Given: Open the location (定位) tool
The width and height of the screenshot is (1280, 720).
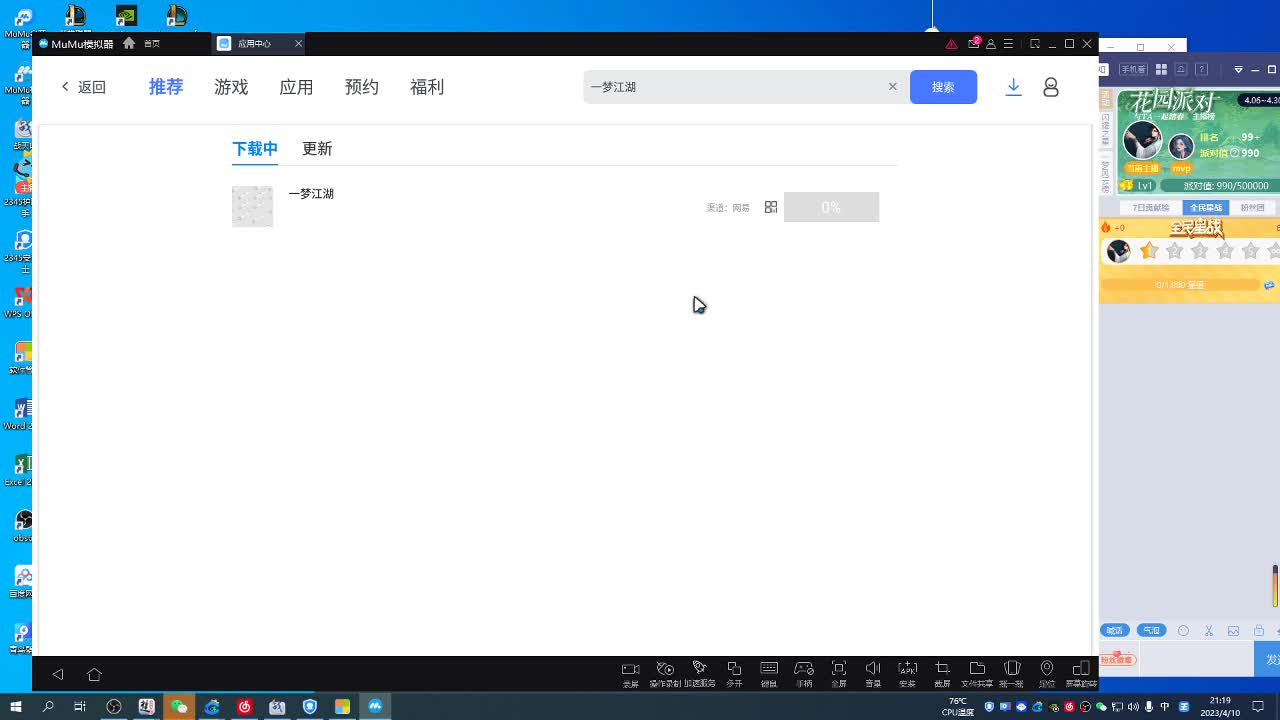Looking at the screenshot, I should tap(1047, 674).
